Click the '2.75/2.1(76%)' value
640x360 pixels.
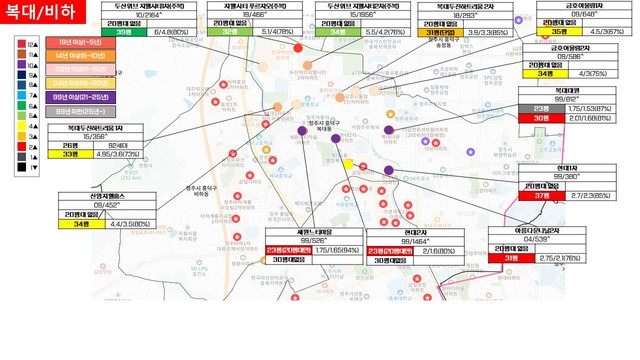point(560,258)
